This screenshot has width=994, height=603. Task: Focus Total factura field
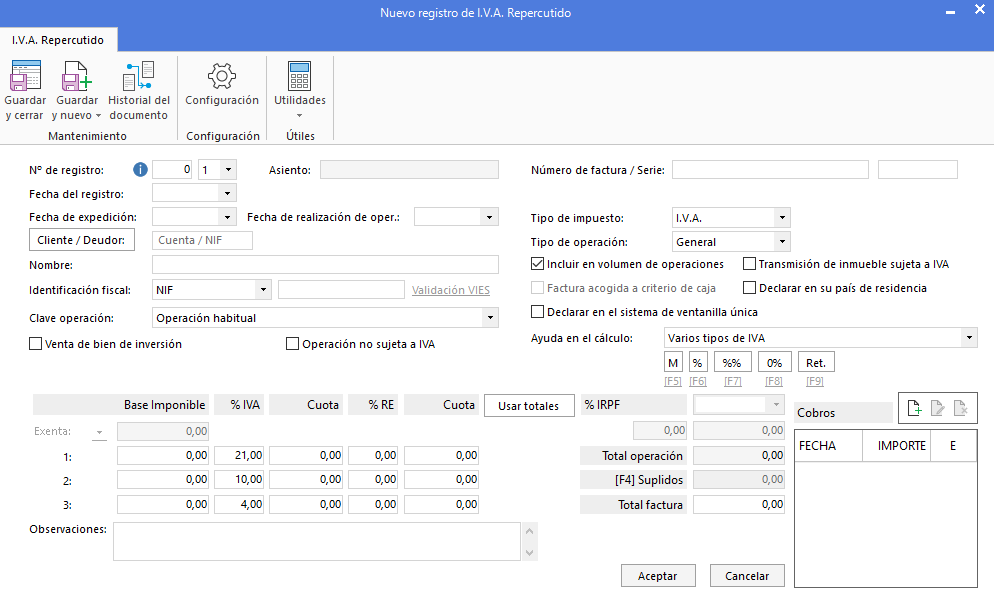pos(739,505)
